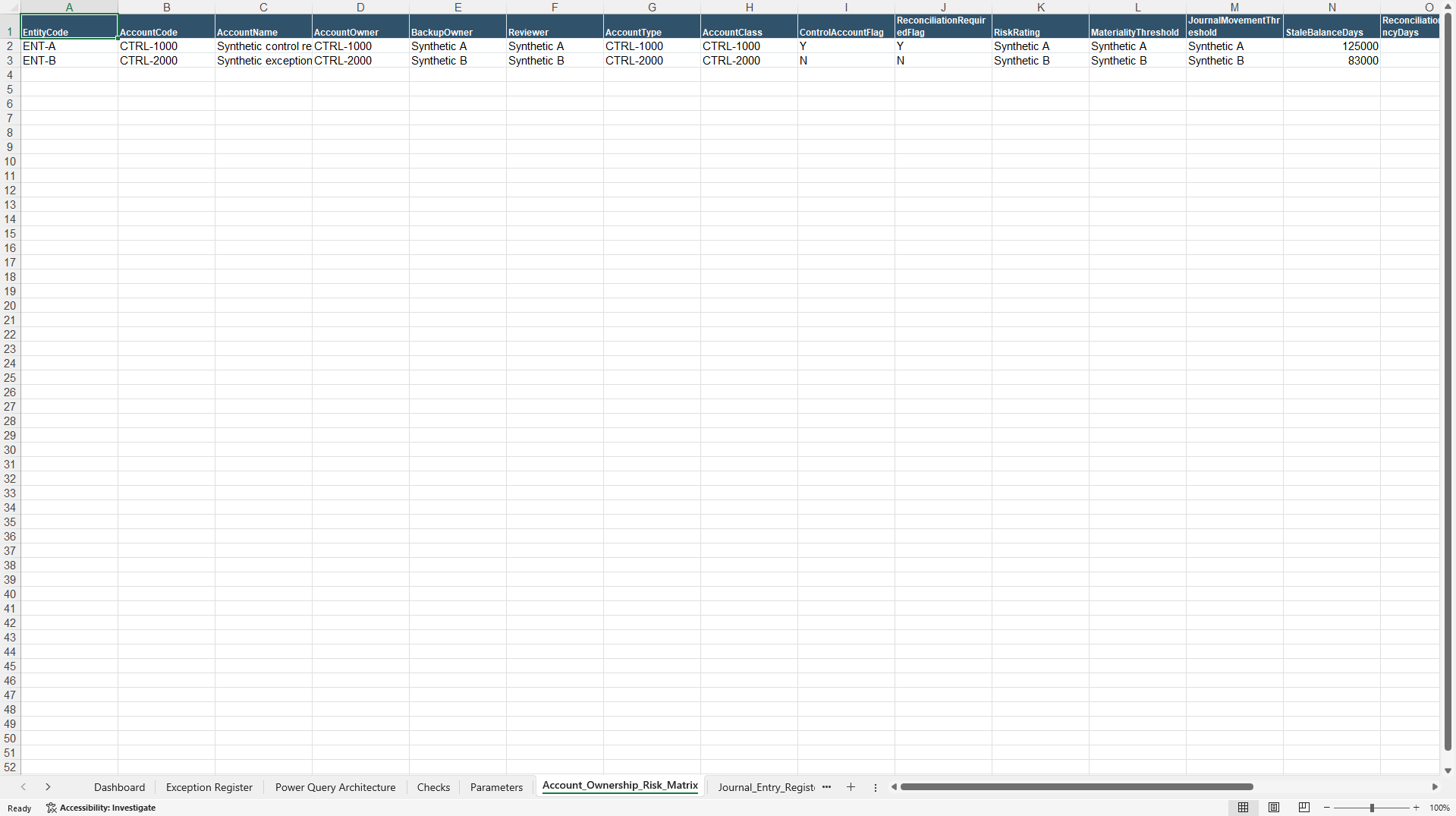
Task: Select the MaterialityThreshold header cell
Action: (x=1137, y=27)
